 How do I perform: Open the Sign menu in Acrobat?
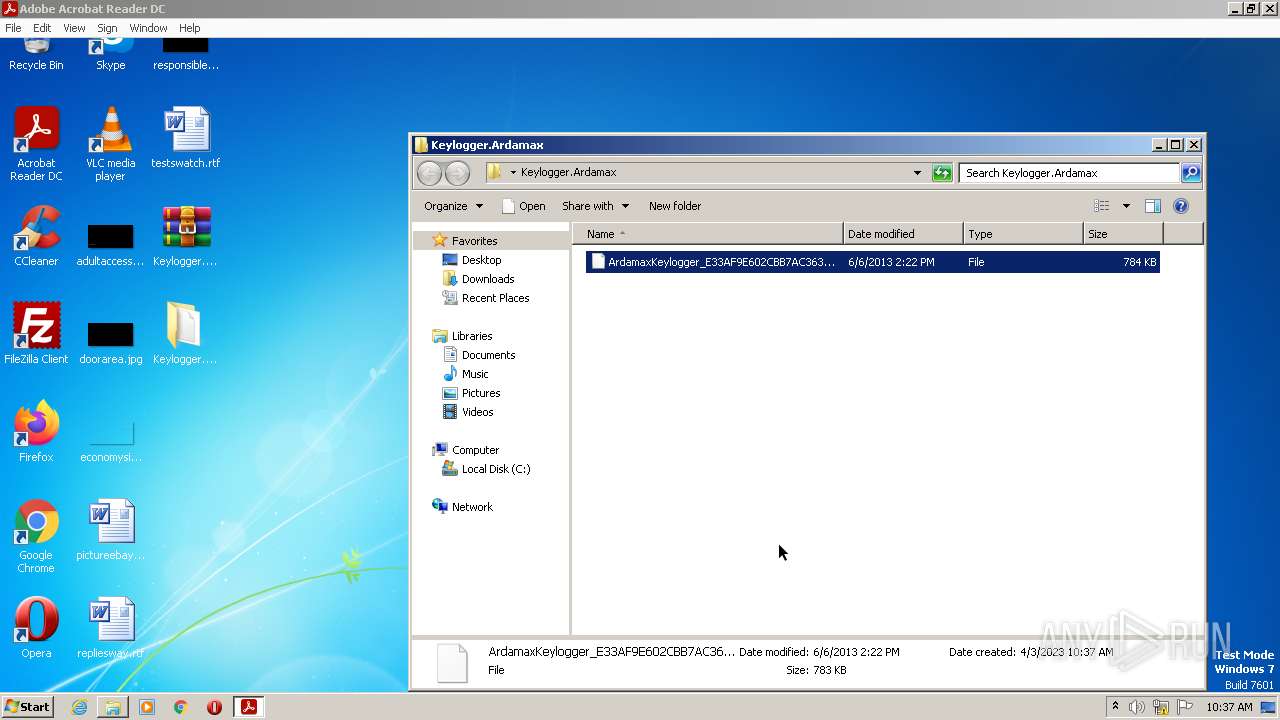pyautogui.click(x=107, y=28)
